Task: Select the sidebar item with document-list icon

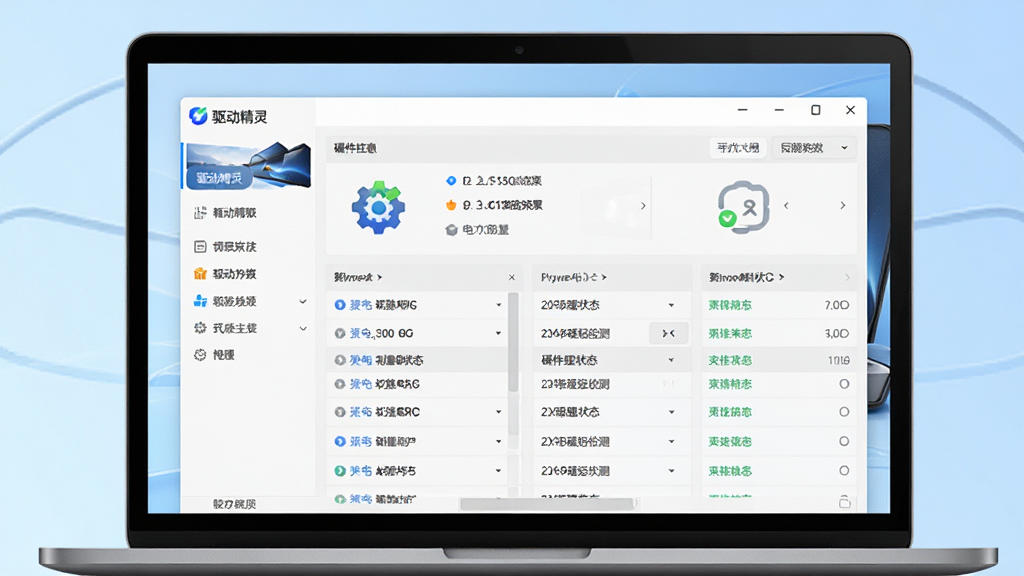Action: pyautogui.click(x=225, y=246)
